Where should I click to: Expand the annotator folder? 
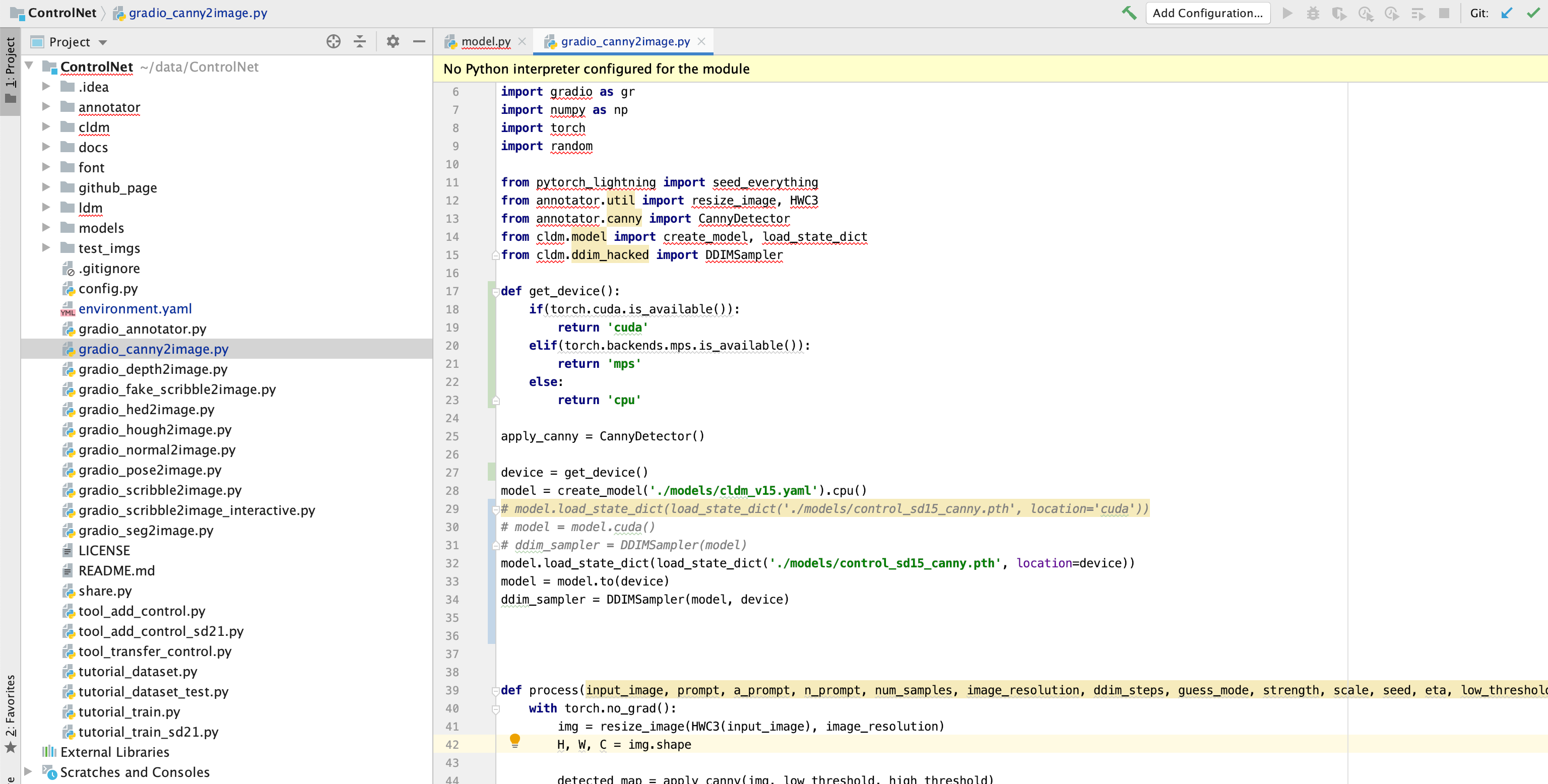[47, 107]
